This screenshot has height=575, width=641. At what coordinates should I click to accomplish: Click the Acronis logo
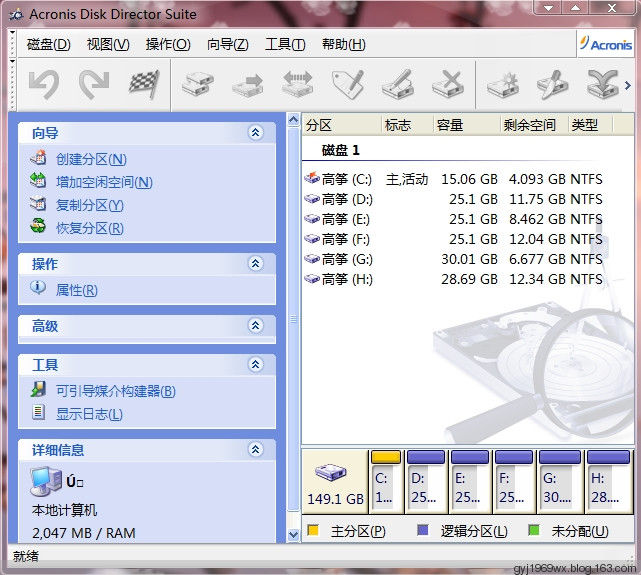pos(606,44)
